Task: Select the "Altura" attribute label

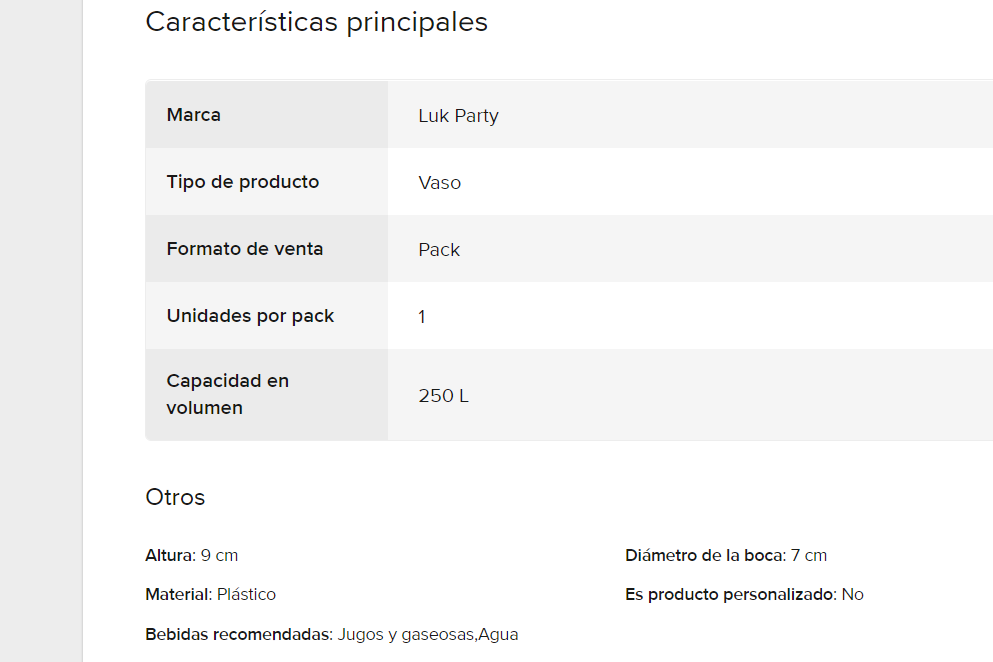Action: (x=168, y=555)
